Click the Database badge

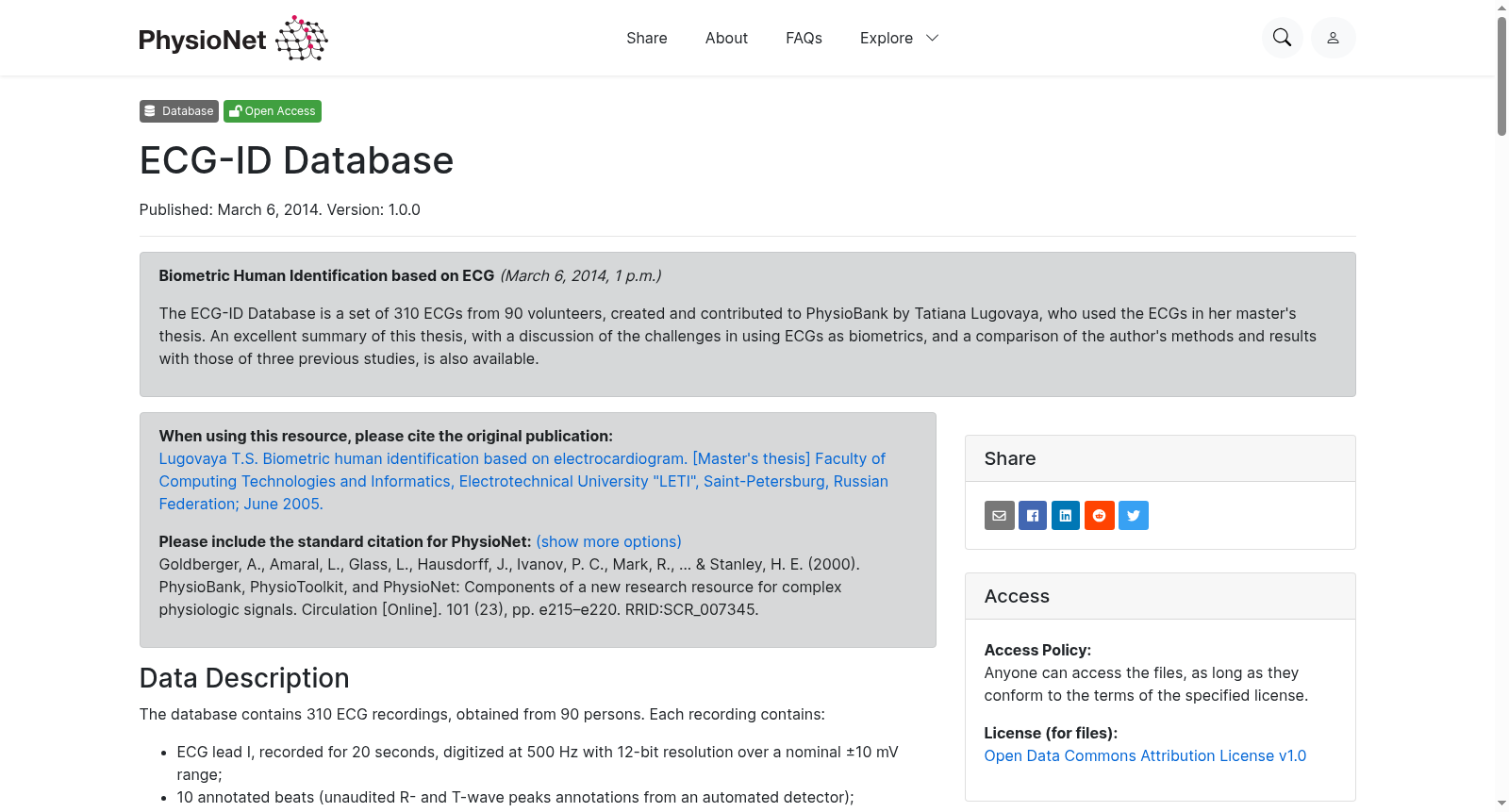pyautogui.click(x=179, y=111)
